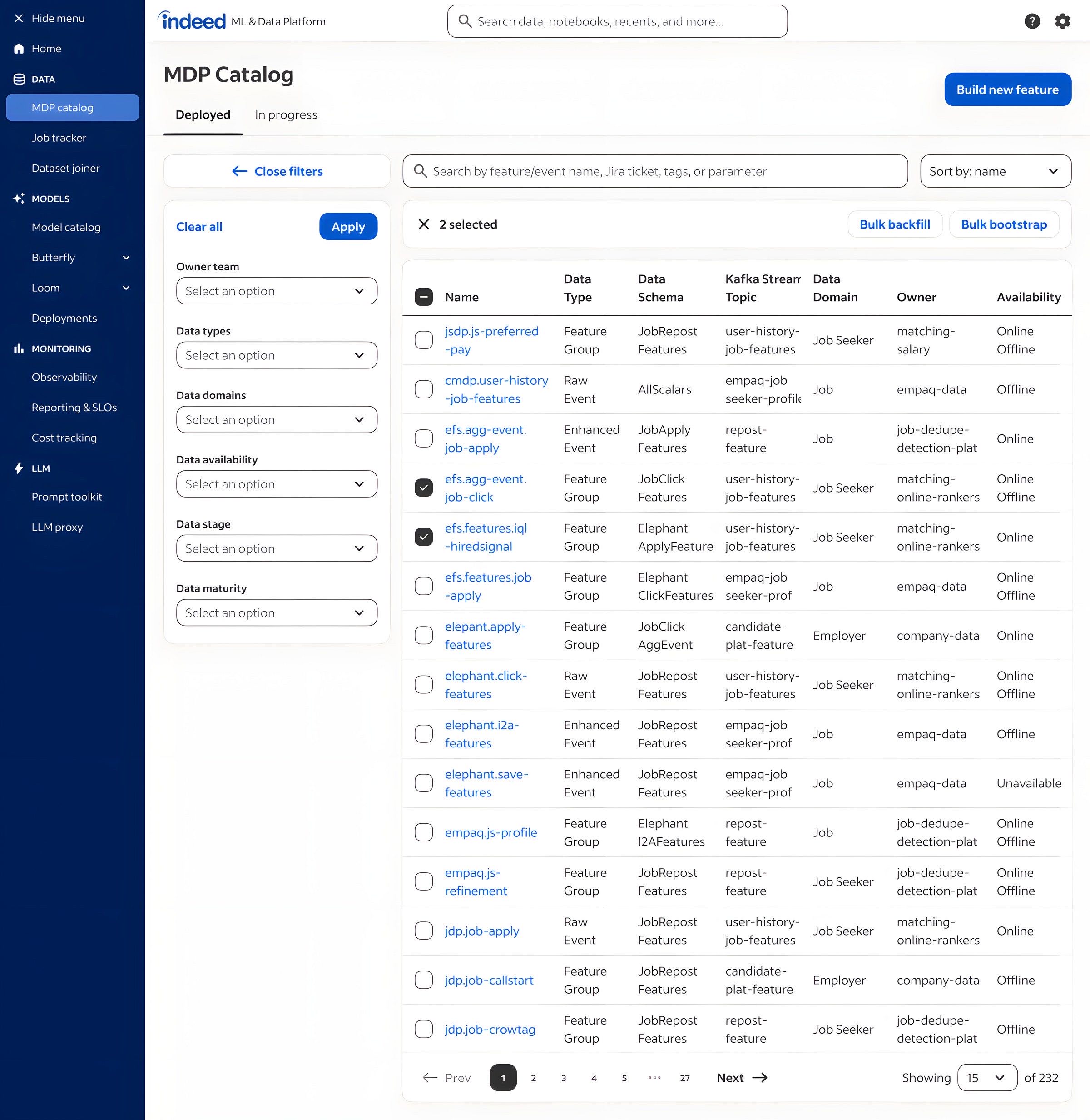Screen dimensions: 1090x1120
Task: Uncheck the efs.features.iql-hiredsignal row checkbox
Action: click(x=424, y=537)
